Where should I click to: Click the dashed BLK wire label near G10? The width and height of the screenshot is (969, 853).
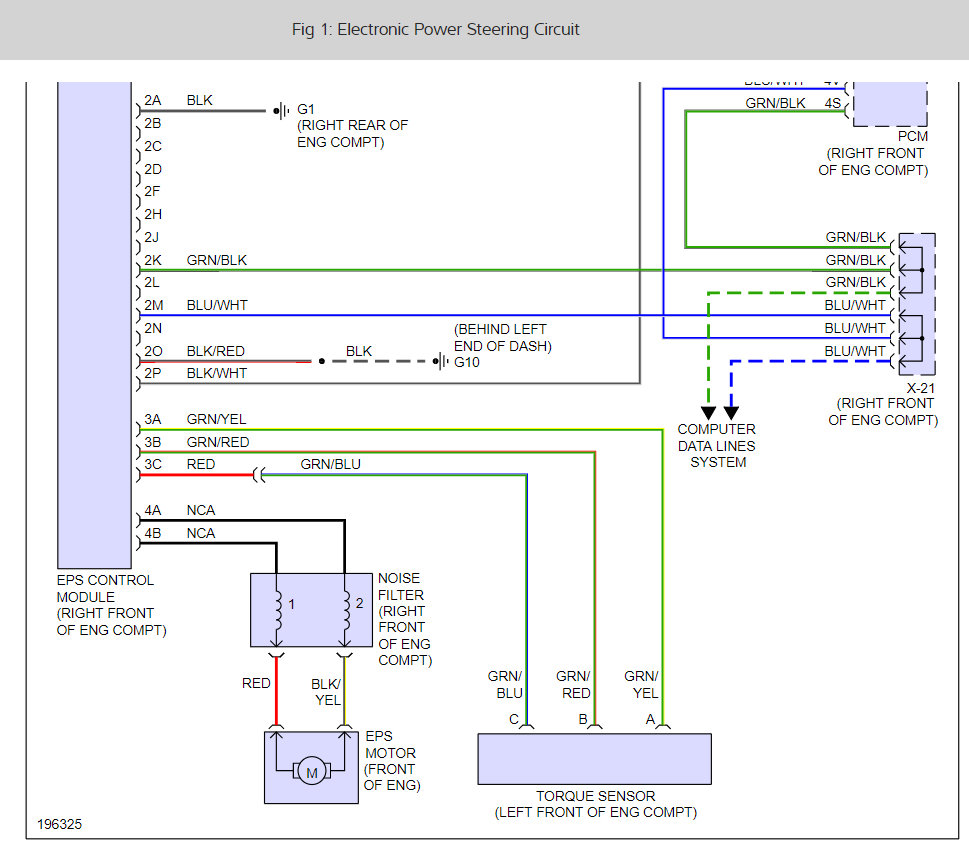[x=359, y=351]
